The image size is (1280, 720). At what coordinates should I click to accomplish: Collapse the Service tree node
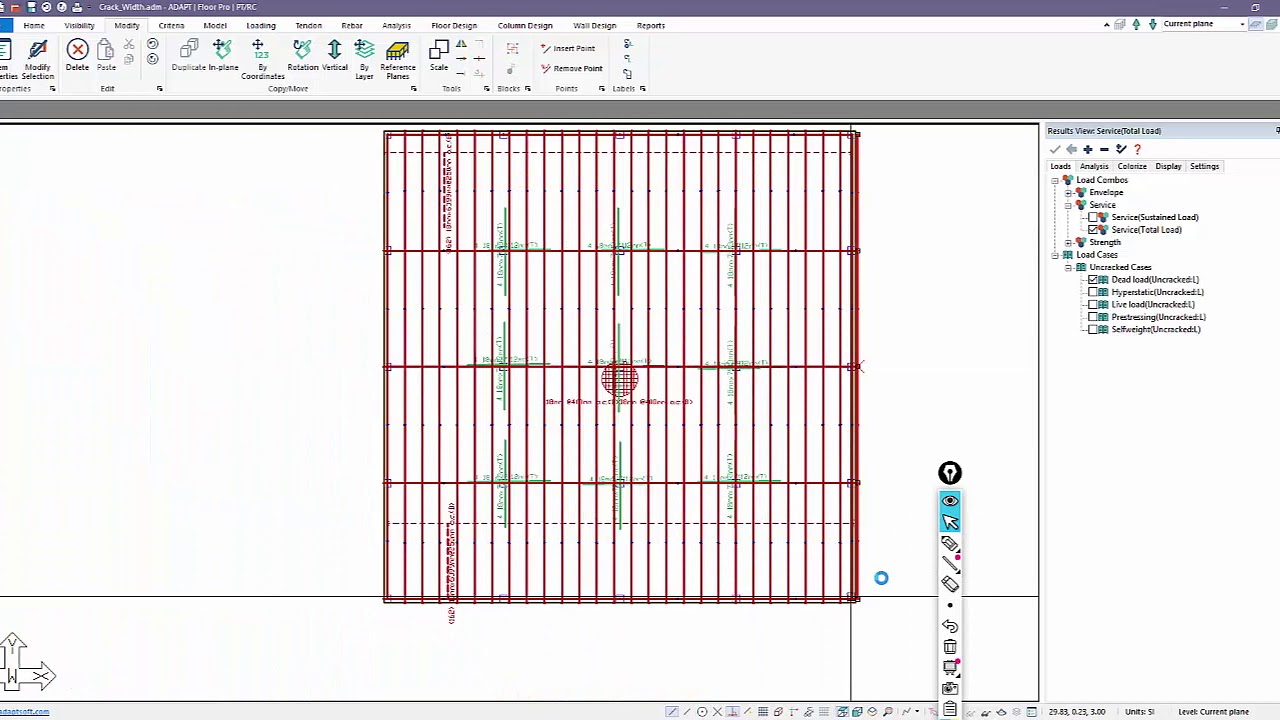(1068, 205)
